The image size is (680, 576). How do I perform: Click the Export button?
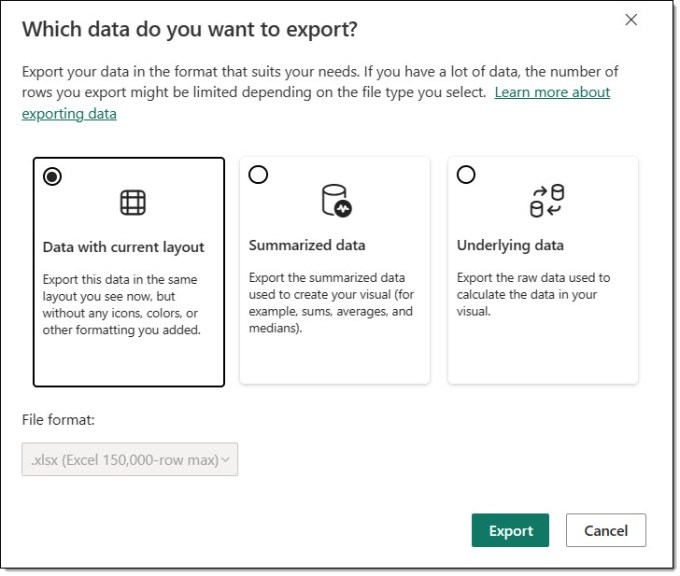coord(510,530)
